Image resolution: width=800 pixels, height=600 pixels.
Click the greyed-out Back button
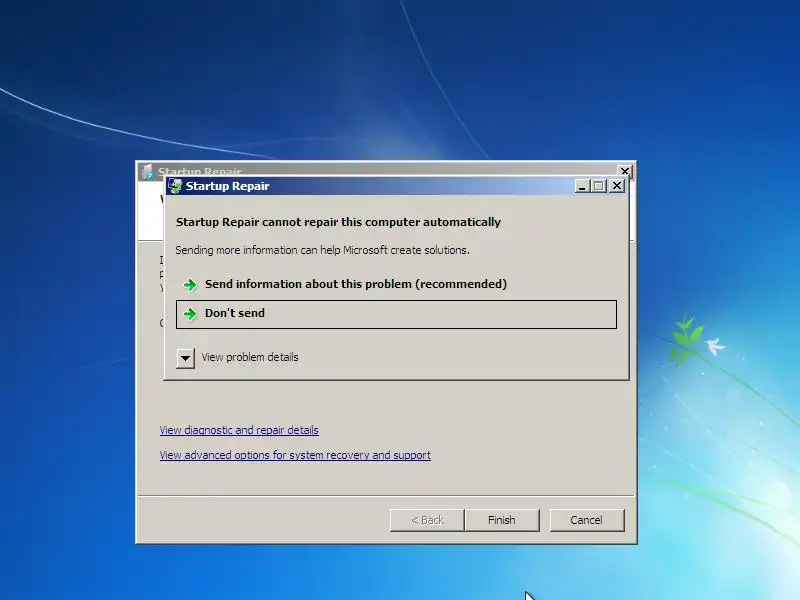click(427, 520)
